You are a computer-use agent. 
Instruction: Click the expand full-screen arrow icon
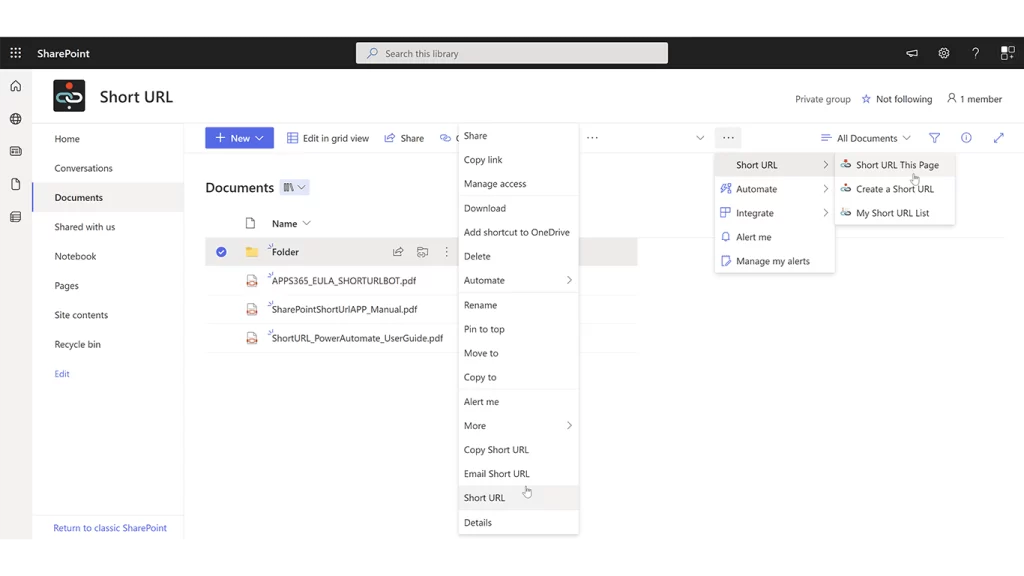click(999, 138)
